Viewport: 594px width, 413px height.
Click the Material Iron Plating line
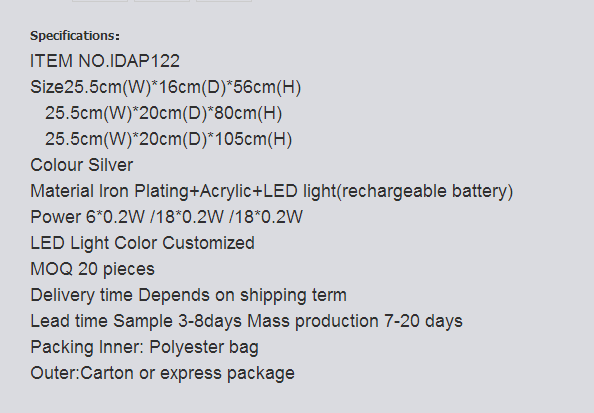(x=272, y=191)
